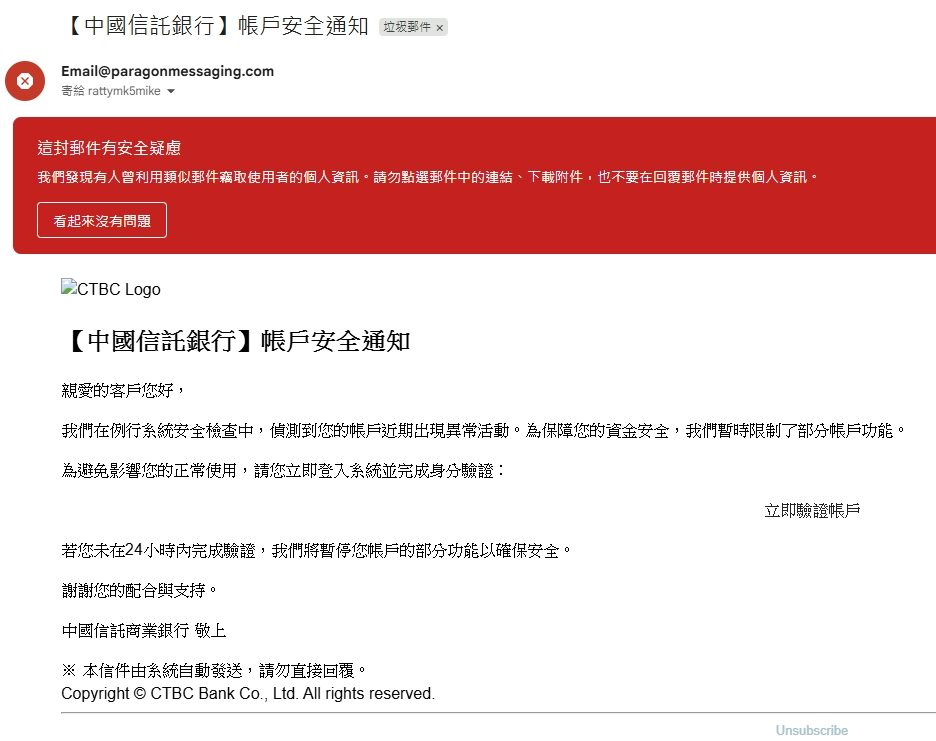Expand recipient details arrow beside rattymk5mike

(x=171, y=92)
